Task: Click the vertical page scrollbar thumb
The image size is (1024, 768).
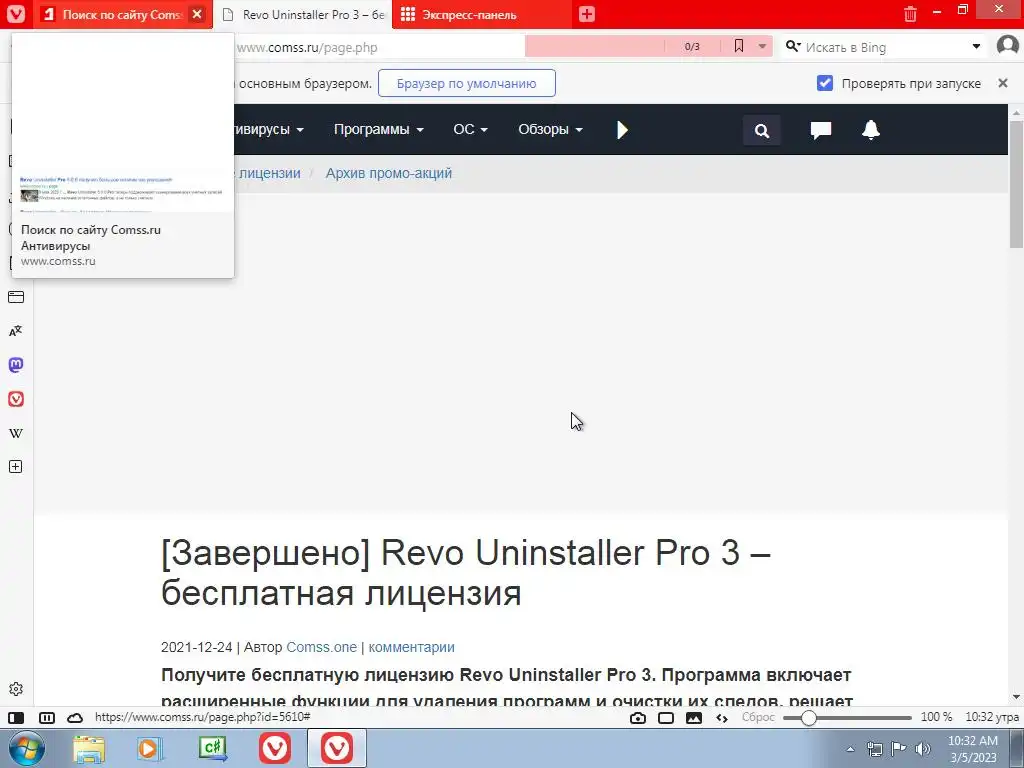Action: coord(1016,184)
